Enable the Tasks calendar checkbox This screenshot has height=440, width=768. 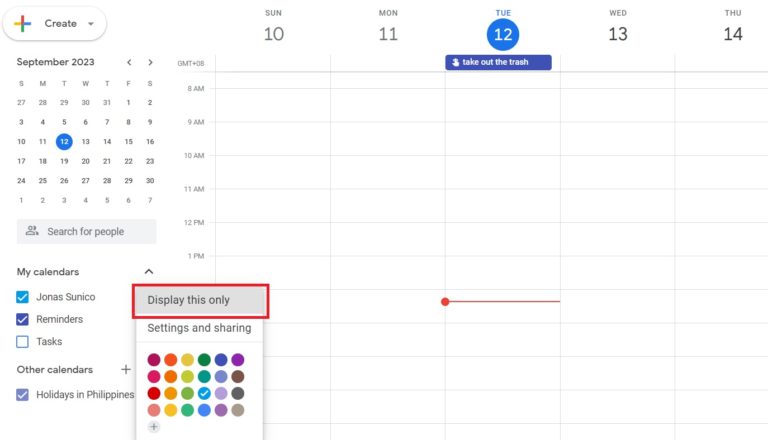pyautogui.click(x=22, y=342)
